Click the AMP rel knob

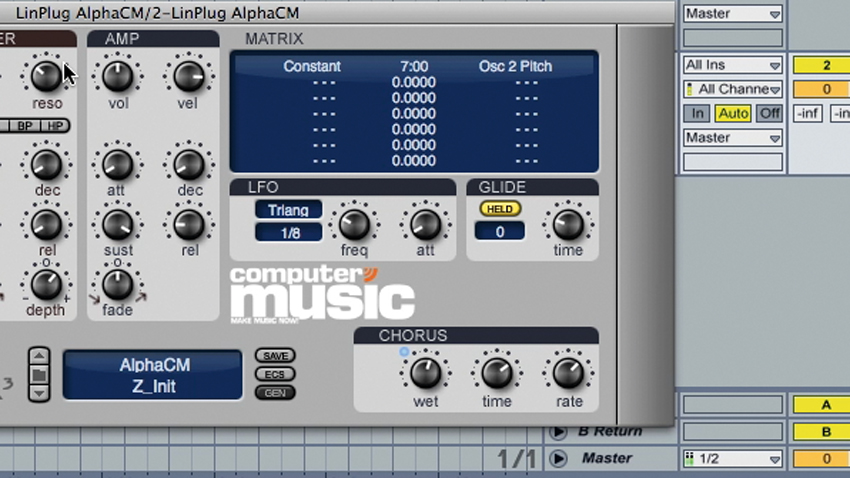[189, 224]
